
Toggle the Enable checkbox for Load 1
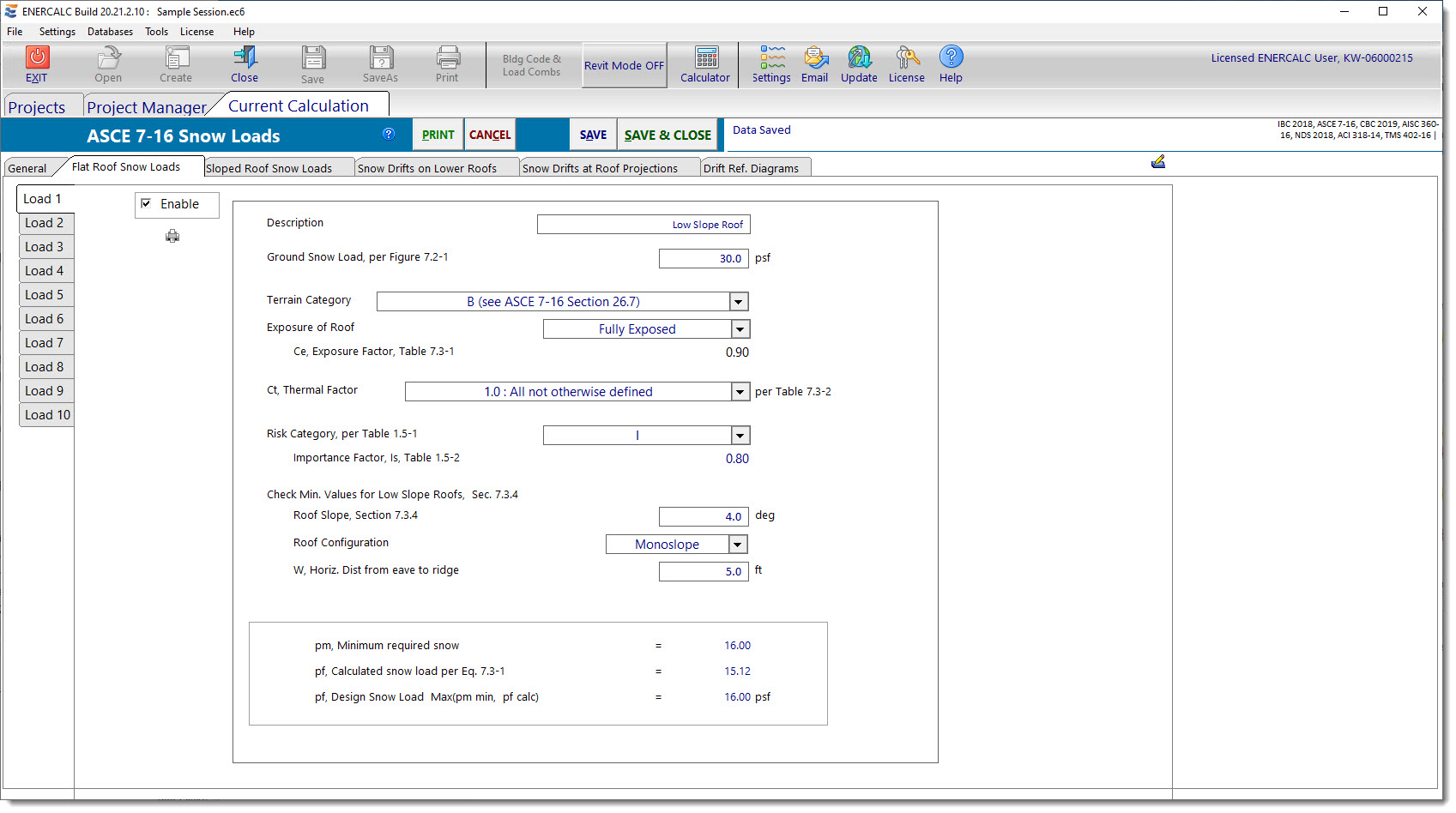[x=147, y=204]
